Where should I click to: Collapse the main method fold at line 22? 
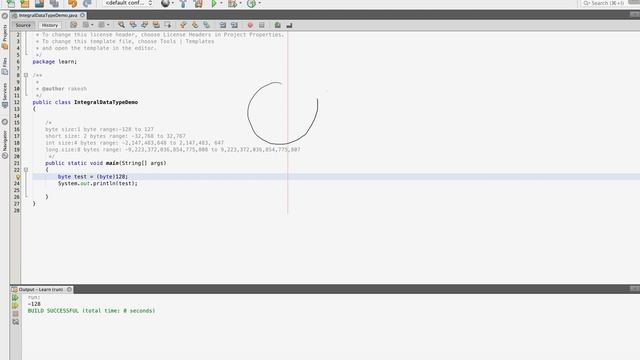point(26,170)
